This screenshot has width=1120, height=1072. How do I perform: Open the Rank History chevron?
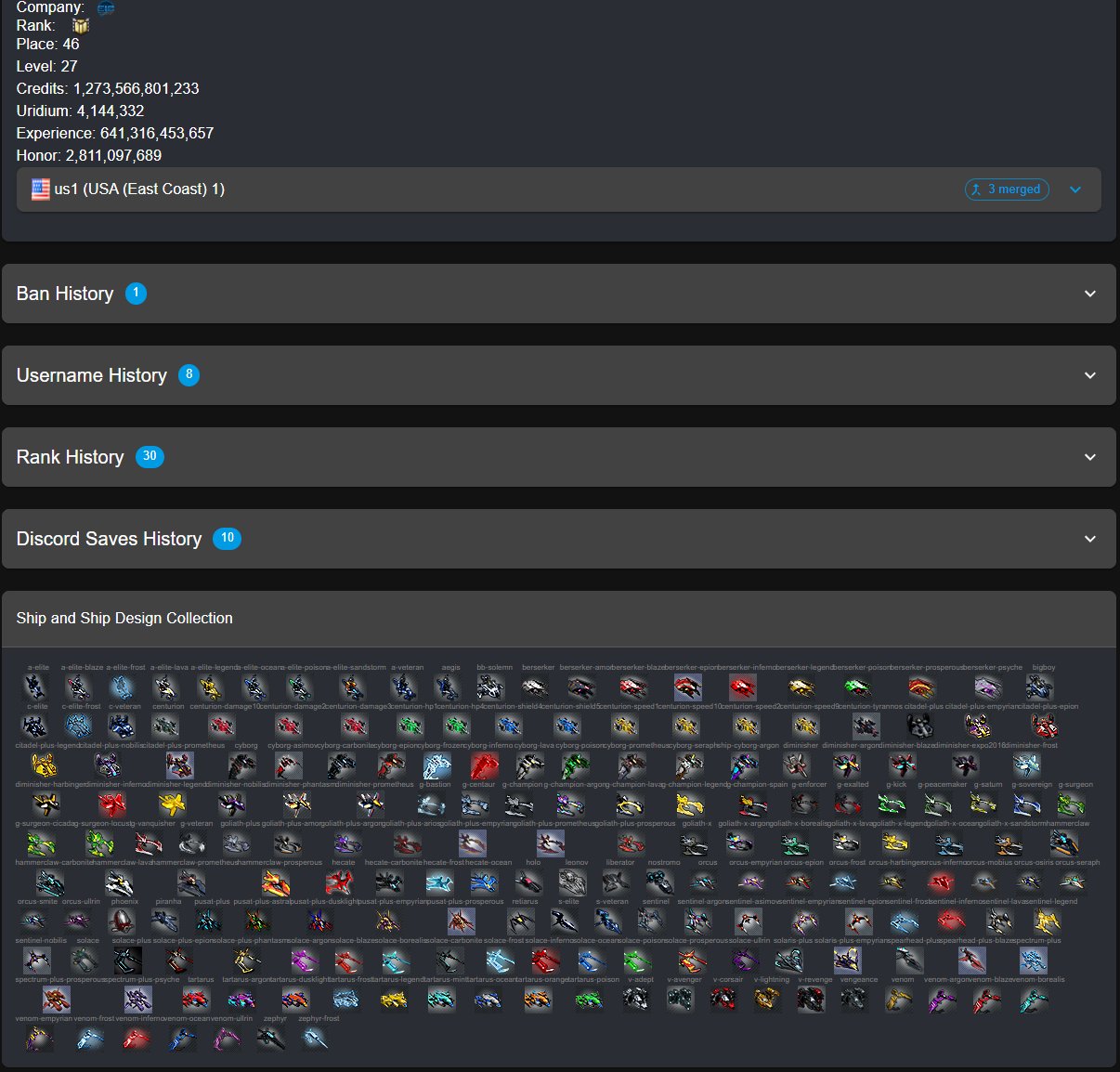point(1089,457)
